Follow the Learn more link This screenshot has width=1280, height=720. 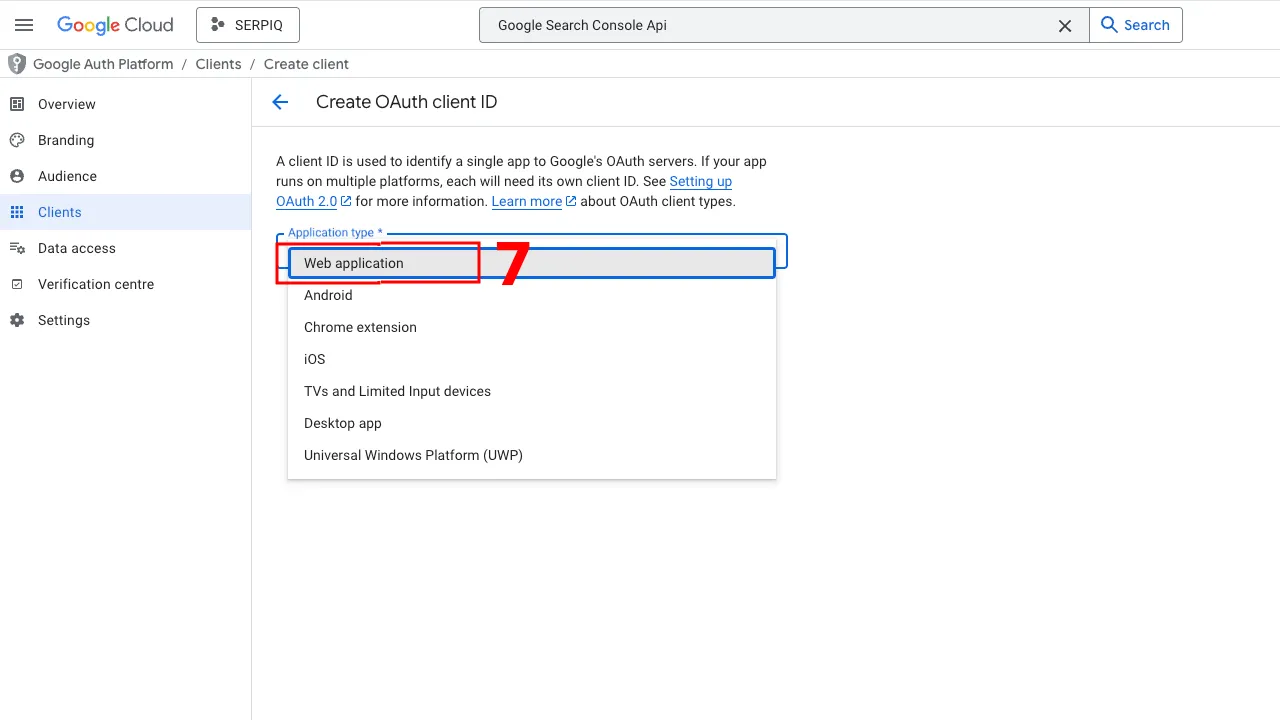pos(527,202)
